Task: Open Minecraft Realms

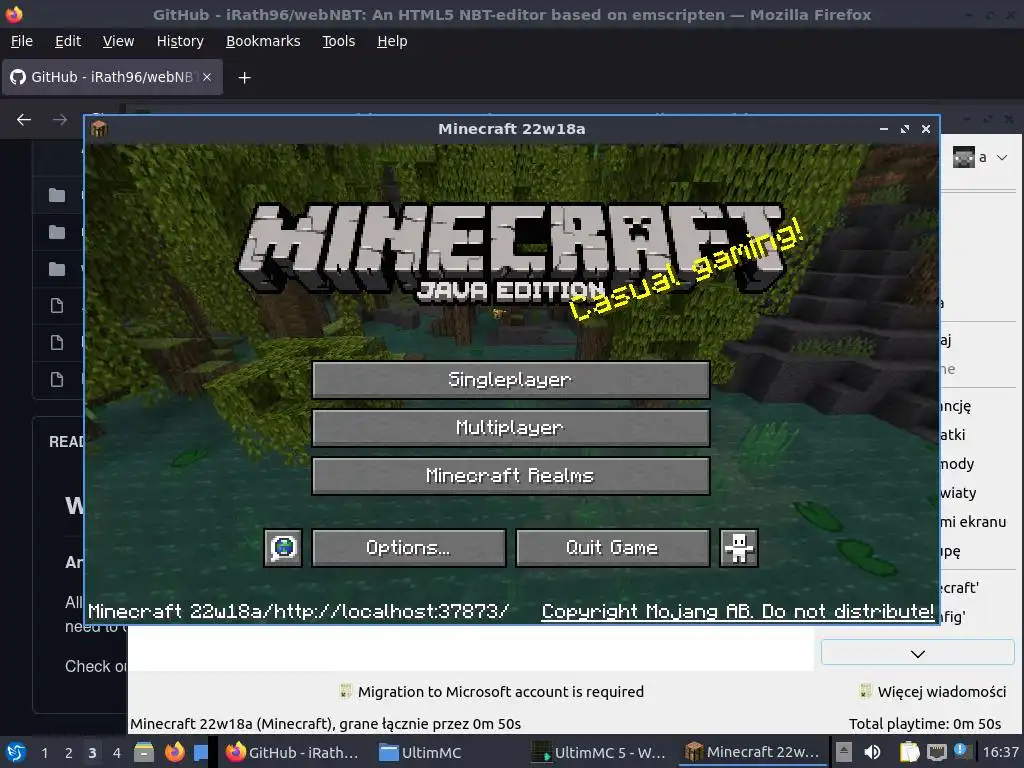Action: 511,475
